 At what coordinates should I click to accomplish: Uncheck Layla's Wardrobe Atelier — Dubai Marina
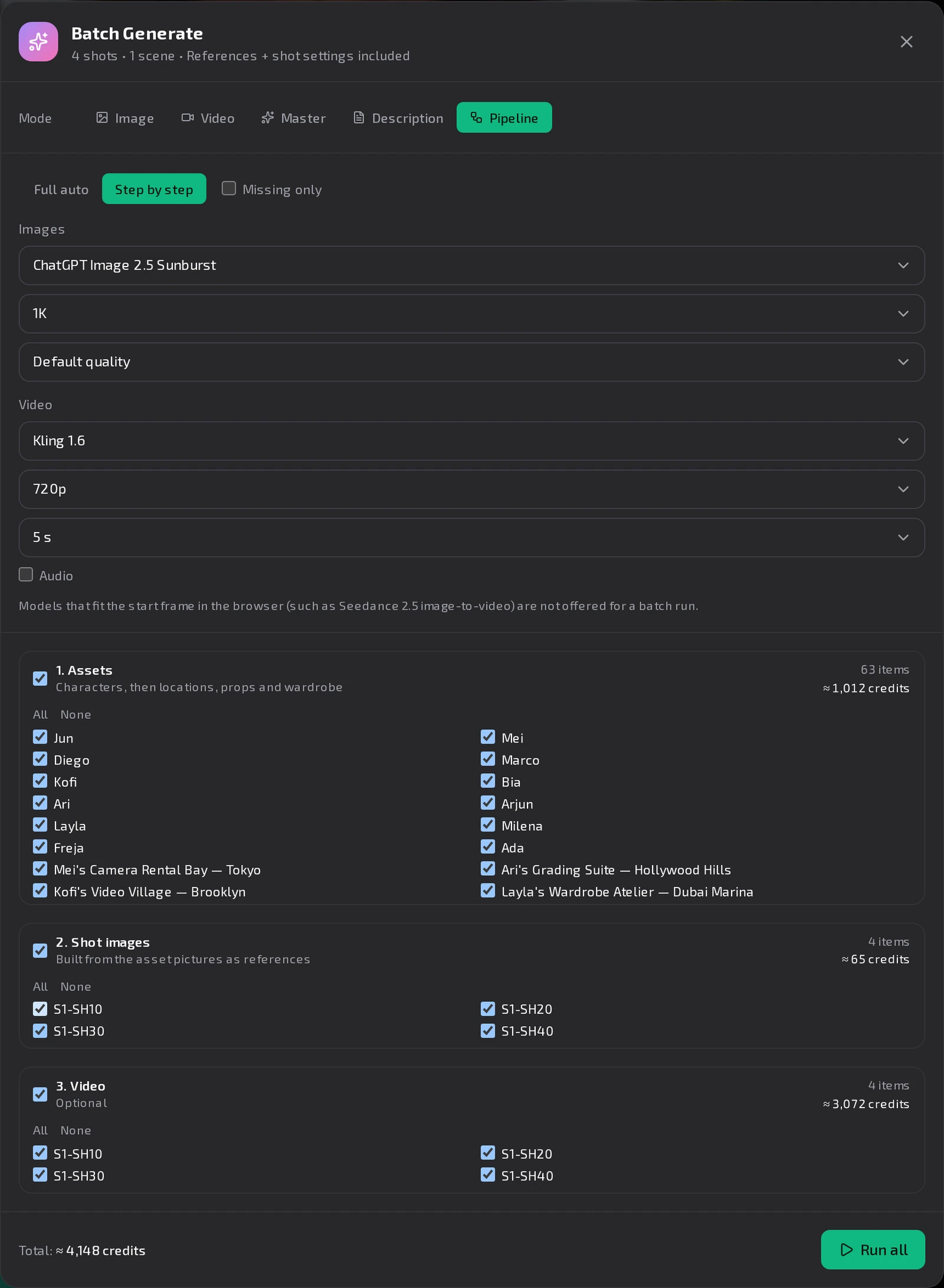pyautogui.click(x=488, y=891)
